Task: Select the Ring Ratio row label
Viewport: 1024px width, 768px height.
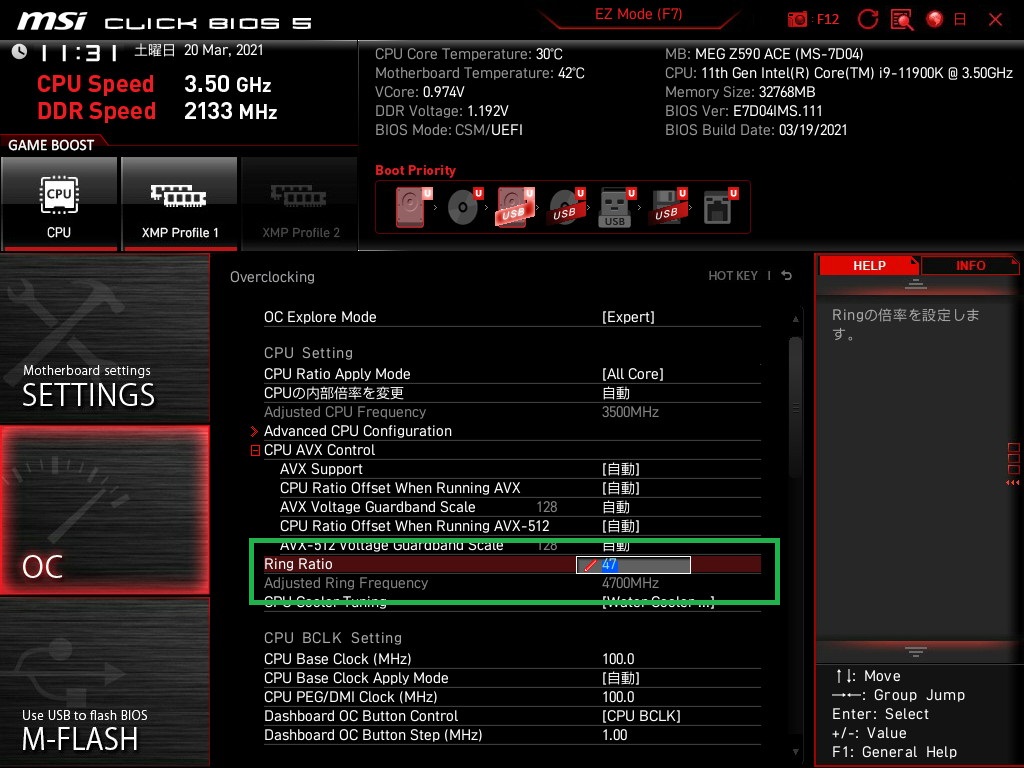Action: 298,564
